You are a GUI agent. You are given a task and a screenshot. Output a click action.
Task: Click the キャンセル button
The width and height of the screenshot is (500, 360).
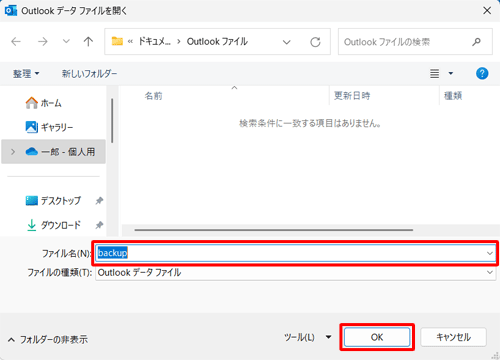(453, 337)
